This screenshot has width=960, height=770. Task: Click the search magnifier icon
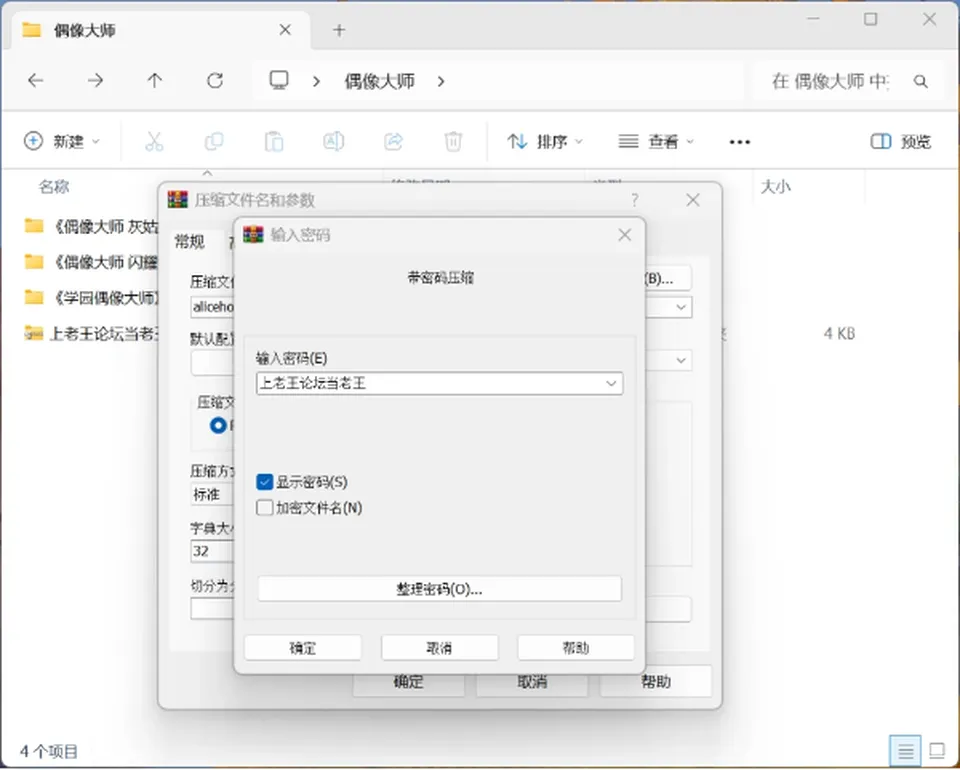[x=920, y=81]
